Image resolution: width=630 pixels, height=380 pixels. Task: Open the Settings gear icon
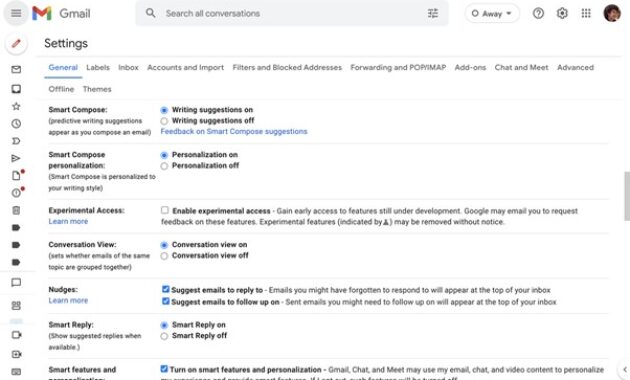coord(562,13)
